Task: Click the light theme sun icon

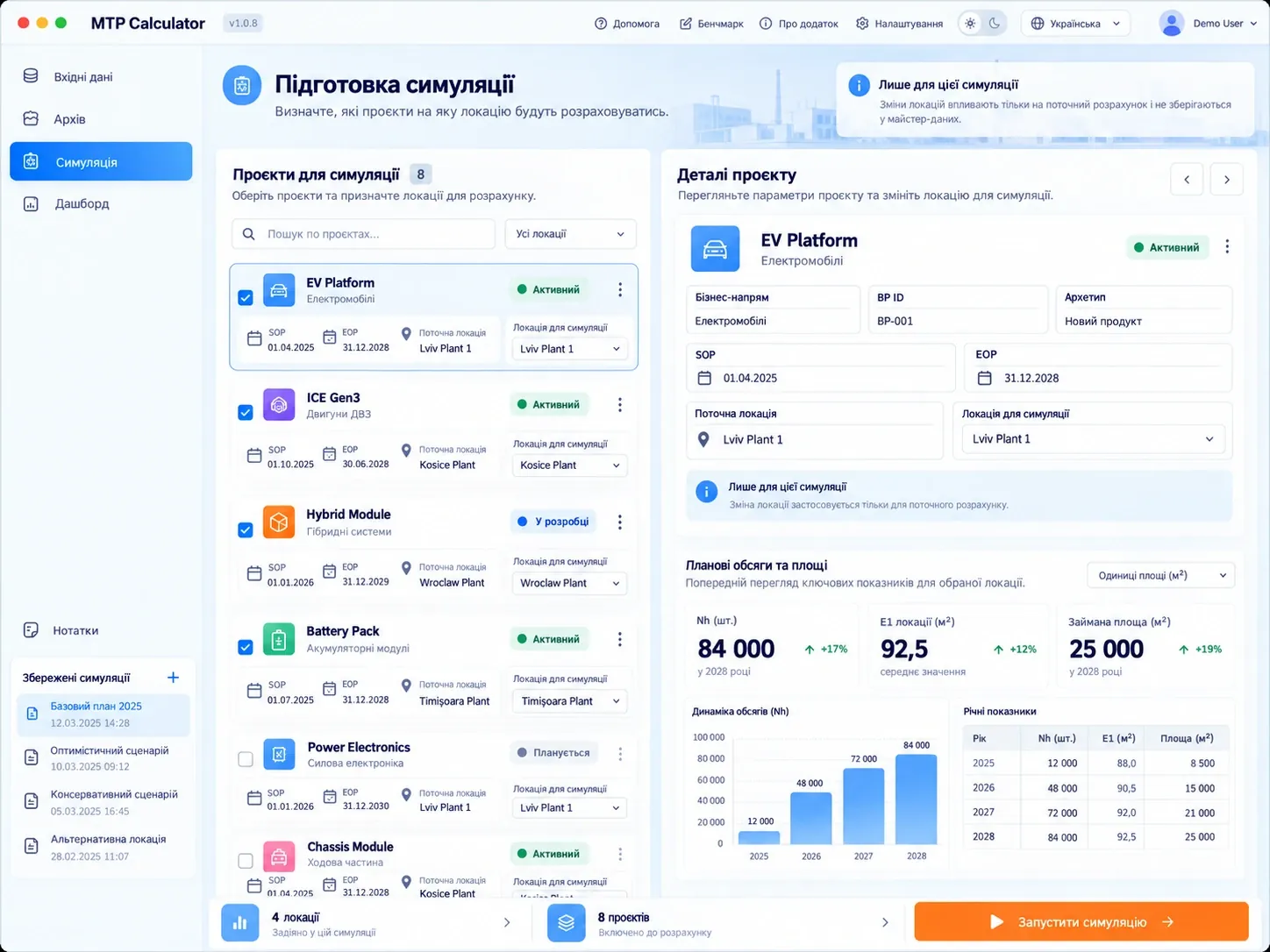Action: click(x=970, y=24)
